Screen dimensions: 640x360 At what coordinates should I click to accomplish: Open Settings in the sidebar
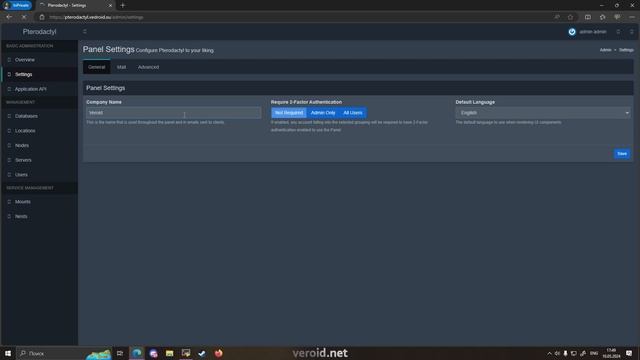pyautogui.click(x=39, y=74)
